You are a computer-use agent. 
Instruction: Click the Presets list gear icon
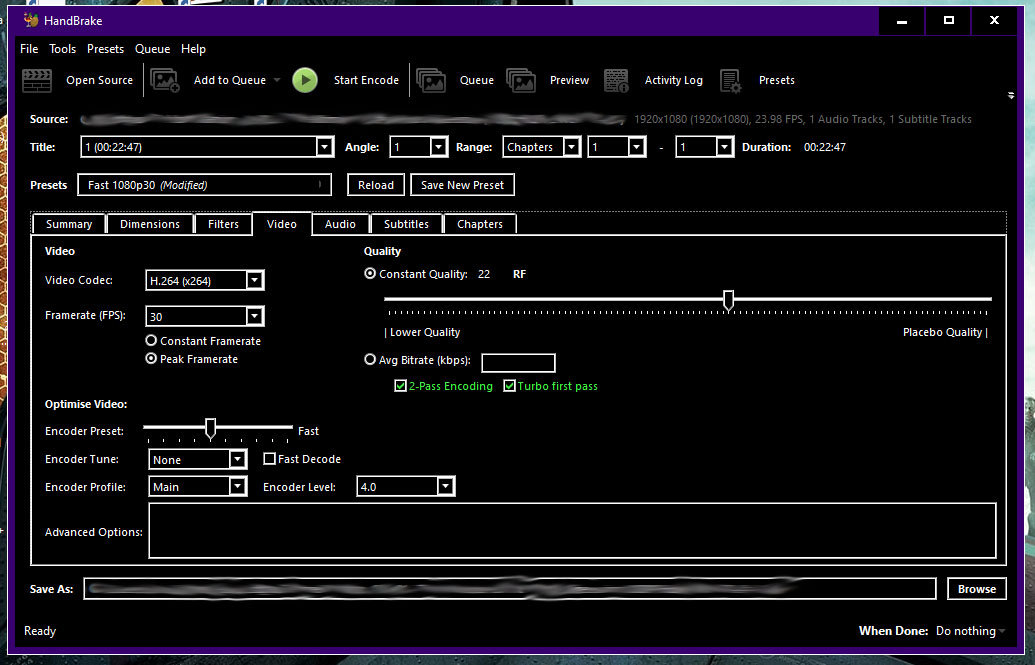pos(731,81)
